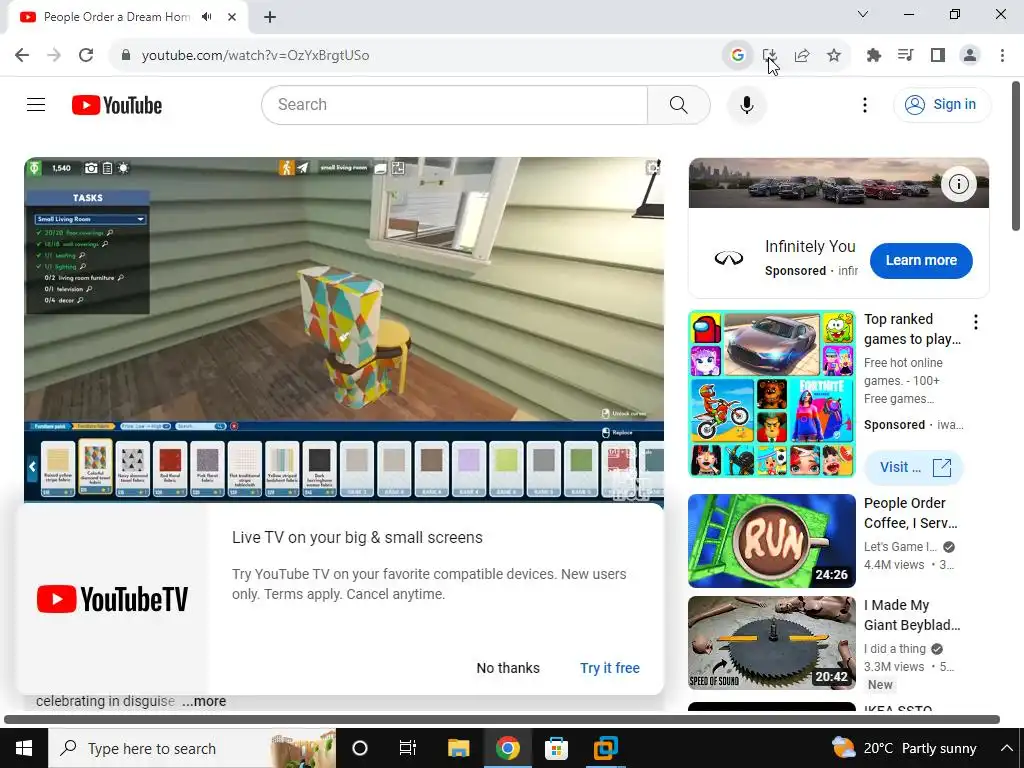
Task: Click I Made My Giant Beyblade title
Action: 912,615
